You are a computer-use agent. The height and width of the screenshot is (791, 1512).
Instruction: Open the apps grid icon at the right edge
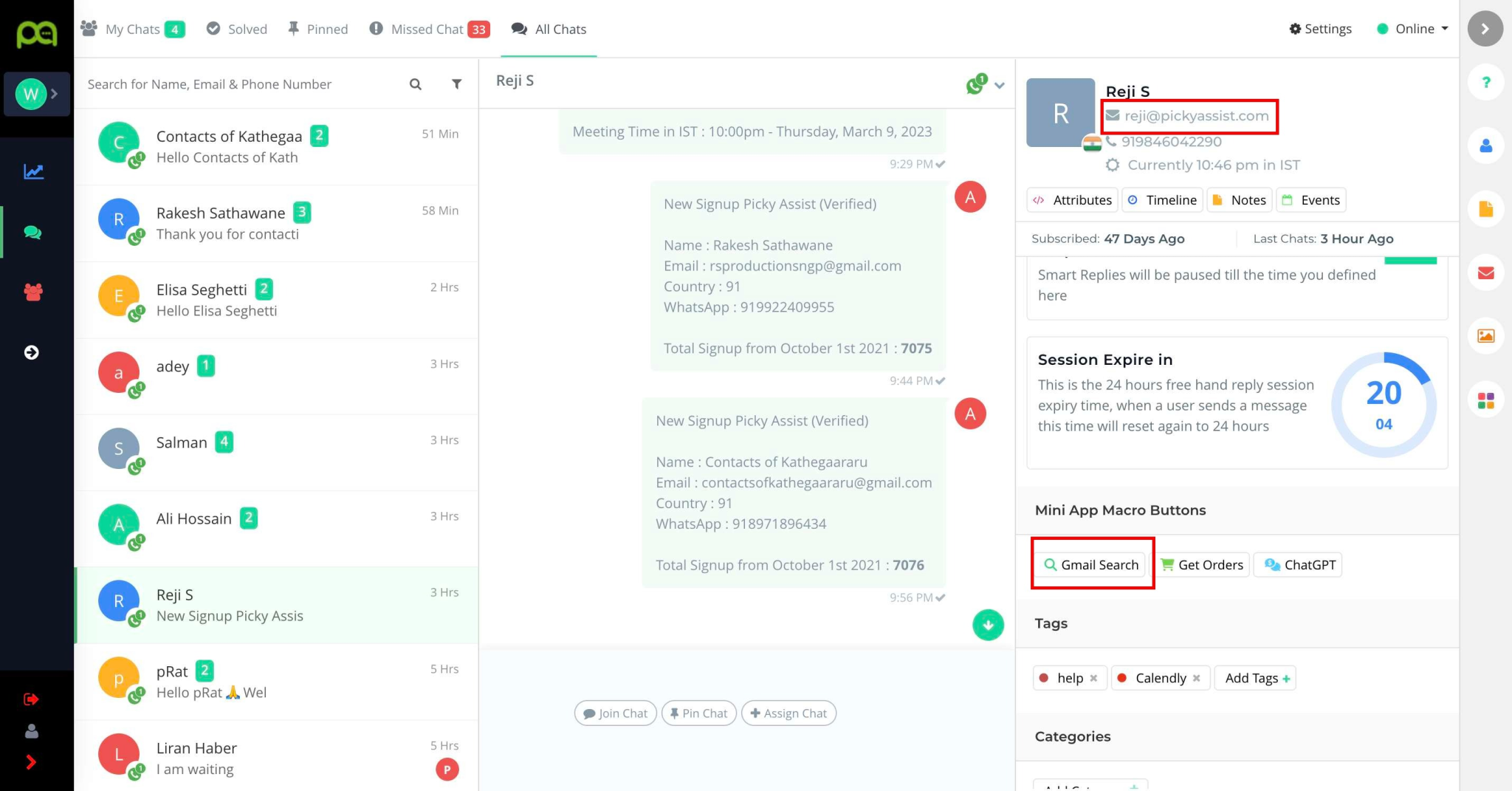pos(1485,400)
